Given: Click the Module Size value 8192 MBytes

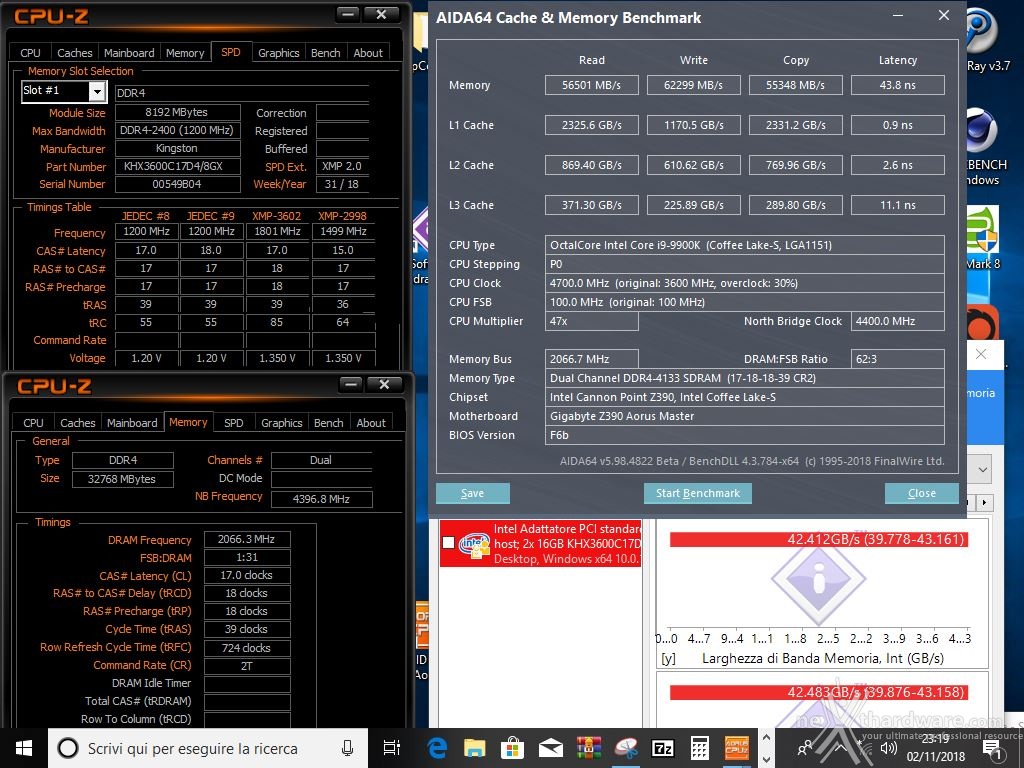Looking at the screenshot, I should pos(178,112).
